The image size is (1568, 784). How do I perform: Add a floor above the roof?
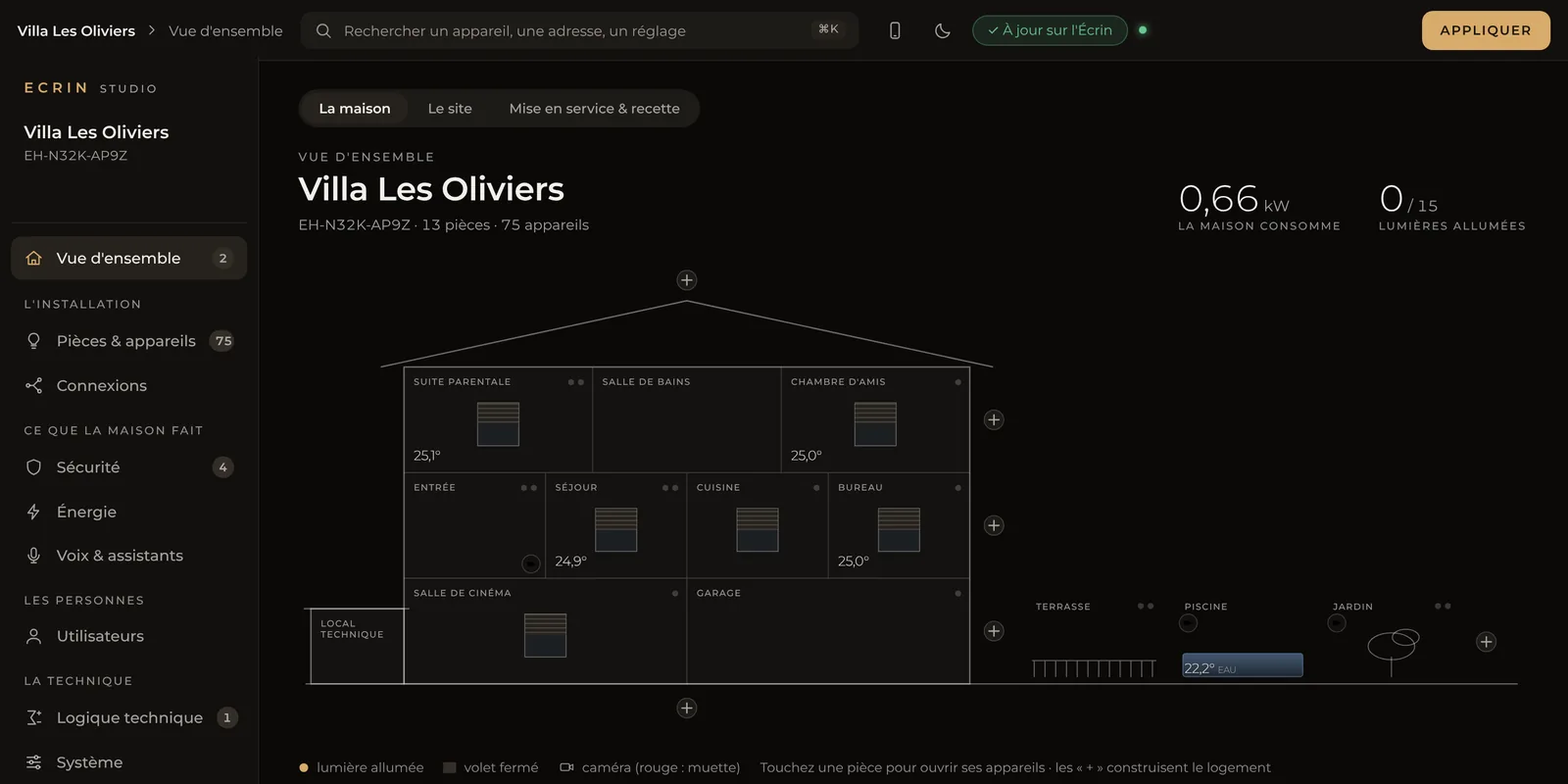point(687,280)
